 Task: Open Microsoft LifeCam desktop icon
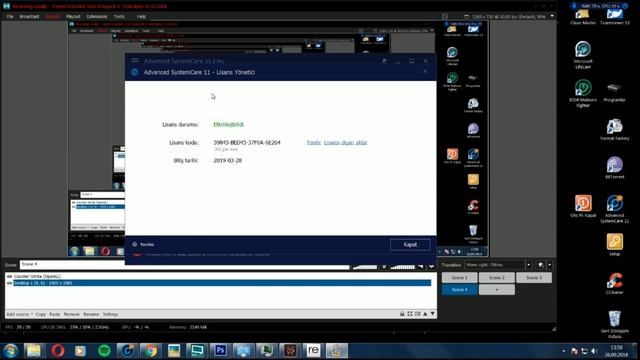583,55
